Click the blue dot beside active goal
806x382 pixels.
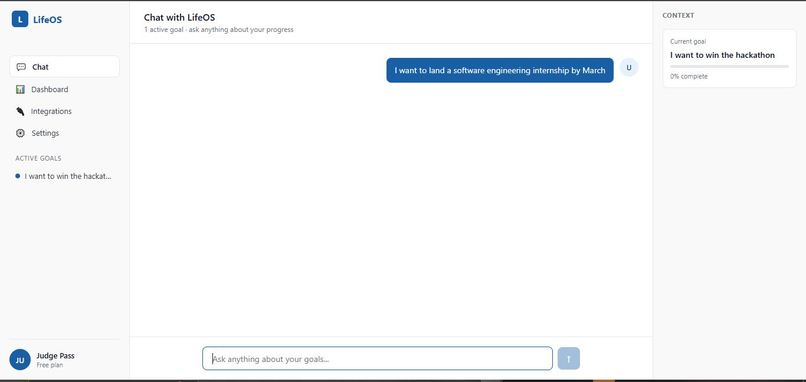18,176
